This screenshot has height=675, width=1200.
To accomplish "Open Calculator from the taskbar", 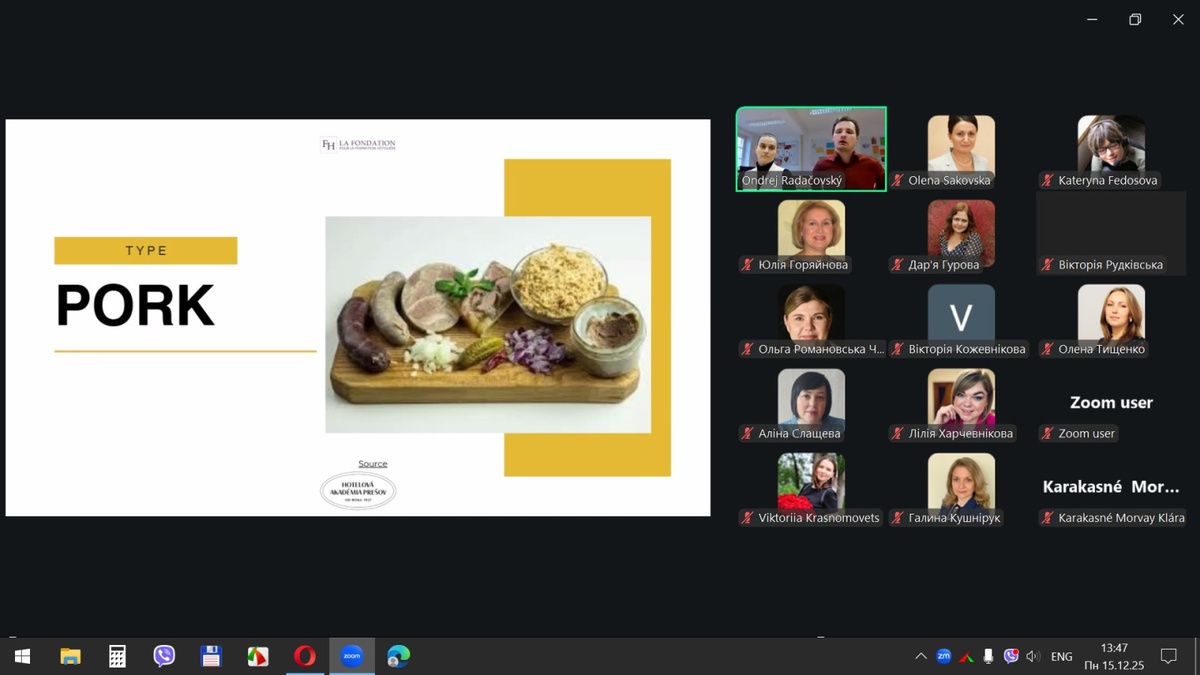I will [117, 656].
